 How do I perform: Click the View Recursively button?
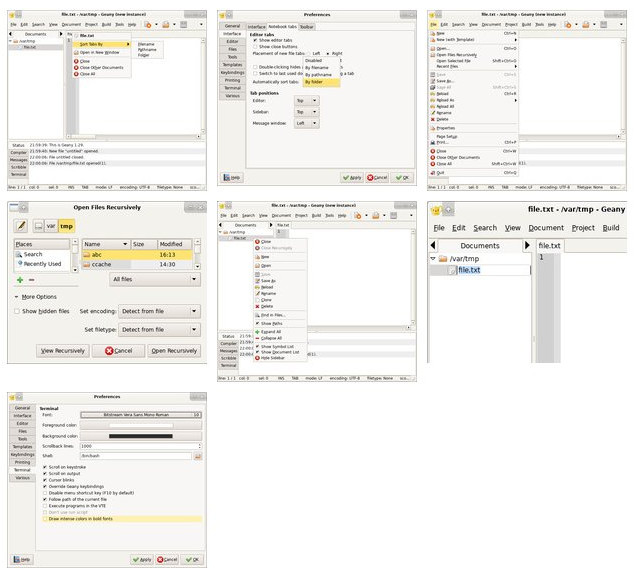[x=62, y=351]
